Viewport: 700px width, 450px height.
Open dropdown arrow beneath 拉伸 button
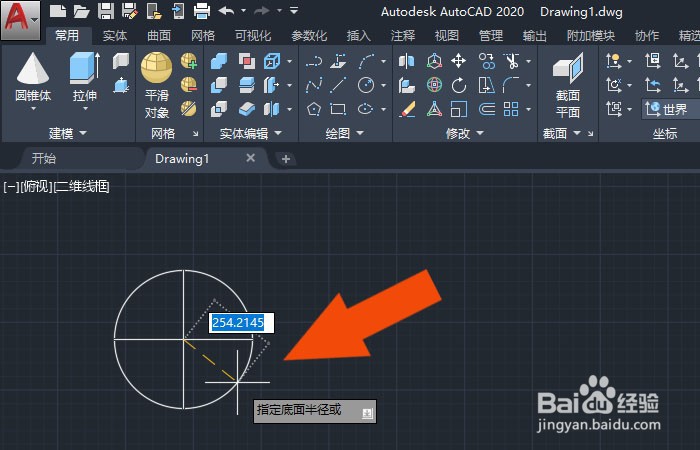(x=85, y=108)
